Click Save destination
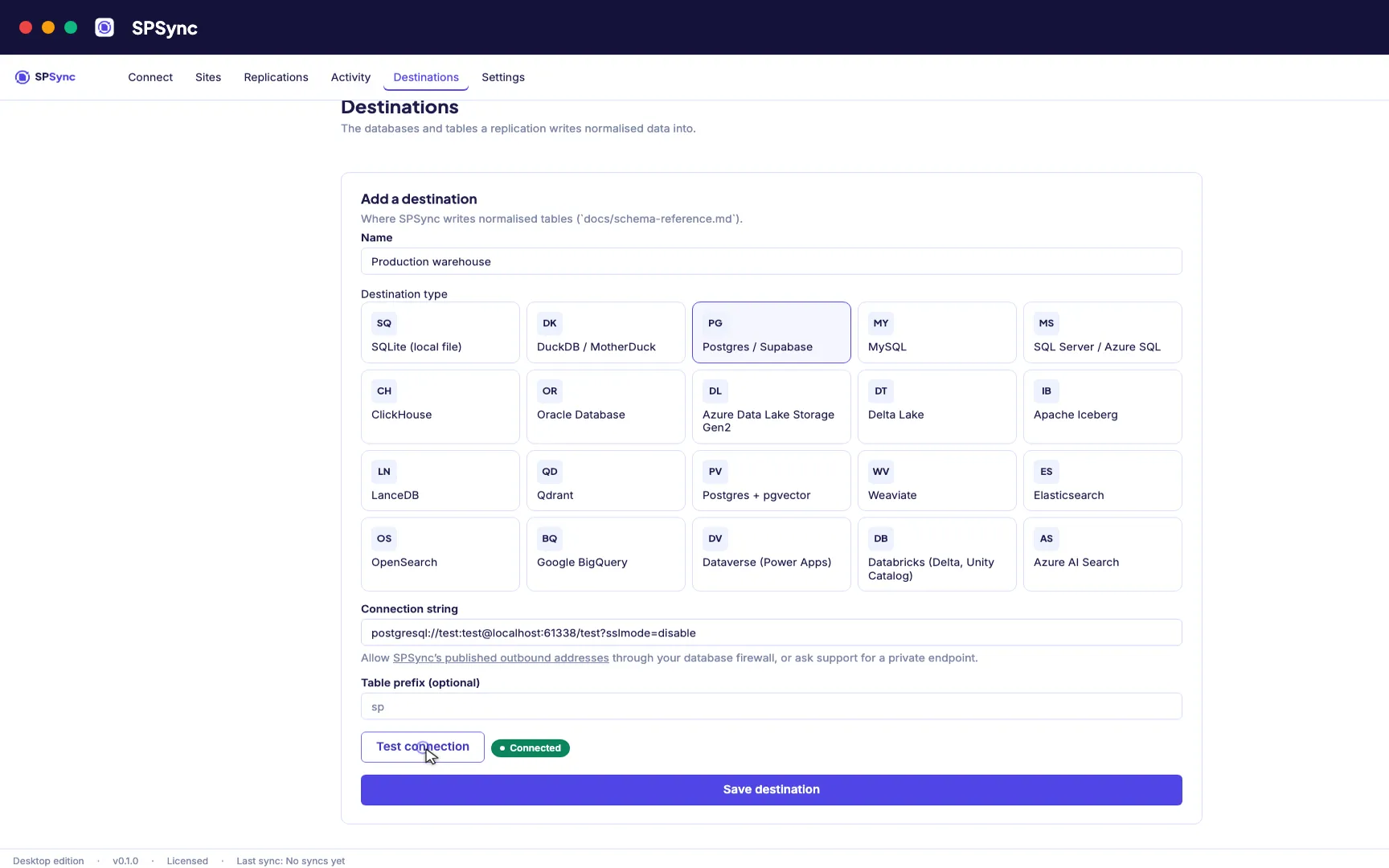Screen dimensions: 1389x868 tap(772, 790)
